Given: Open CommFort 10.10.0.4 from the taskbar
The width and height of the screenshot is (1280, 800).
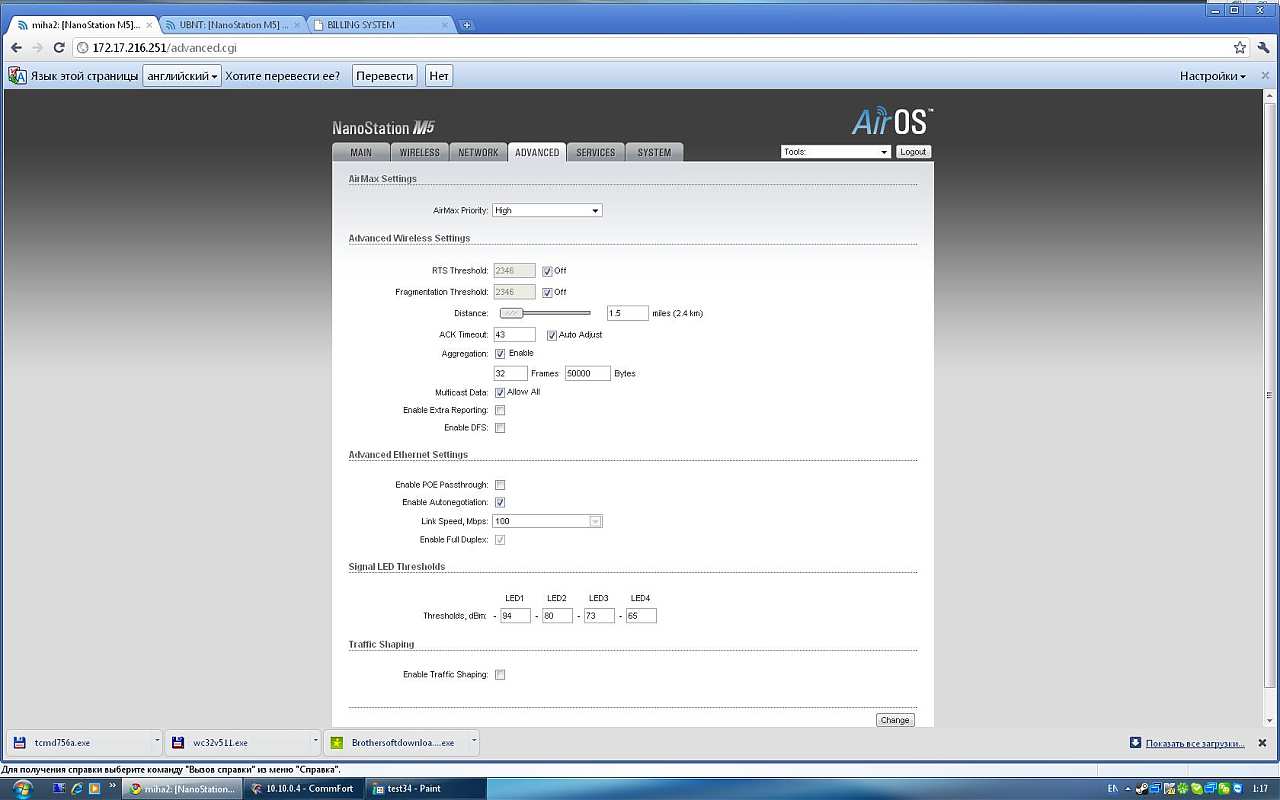Looking at the screenshot, I should click(x=304, y=788).
